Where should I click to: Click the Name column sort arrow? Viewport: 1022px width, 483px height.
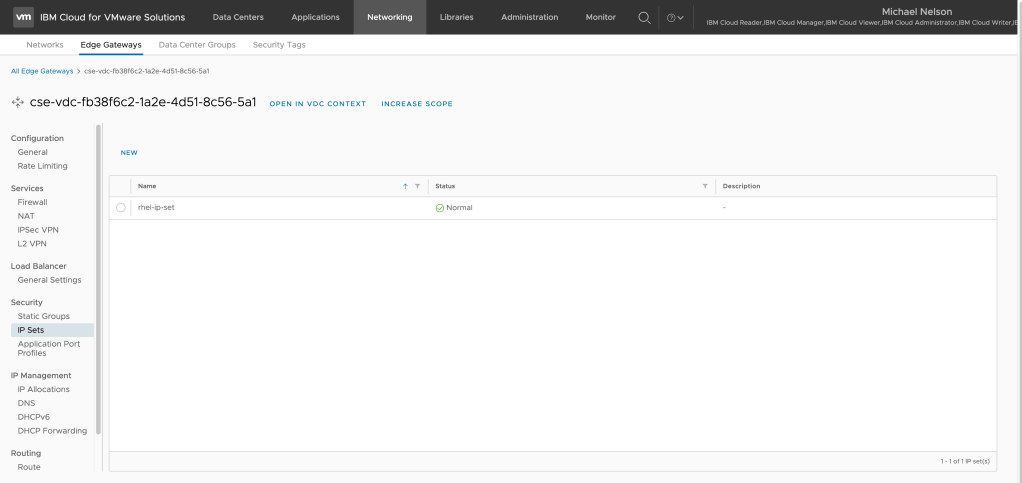coord(405,186)
